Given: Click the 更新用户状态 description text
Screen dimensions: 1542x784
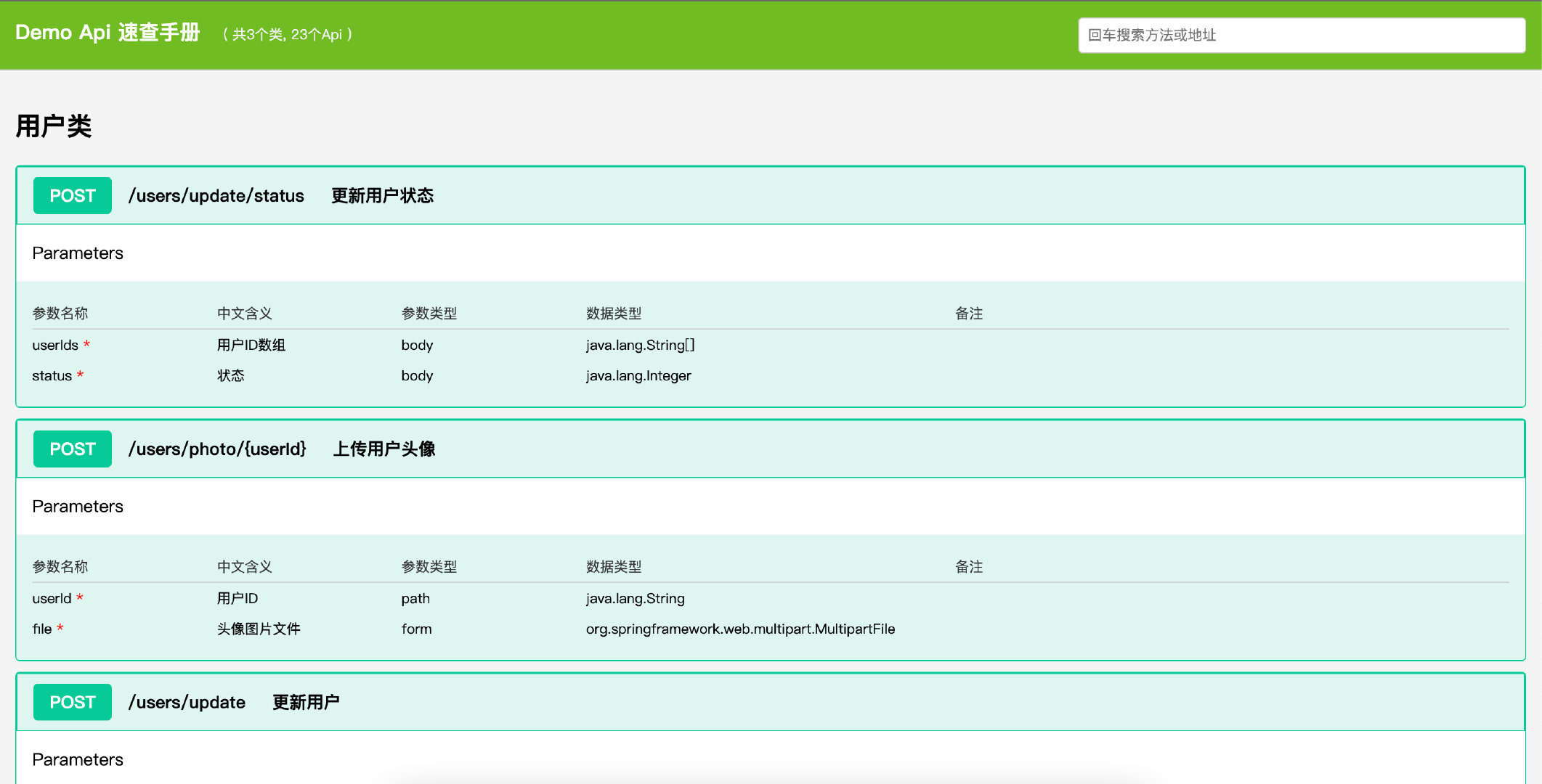Looking at the screenshot, I should tap(382, 196).
